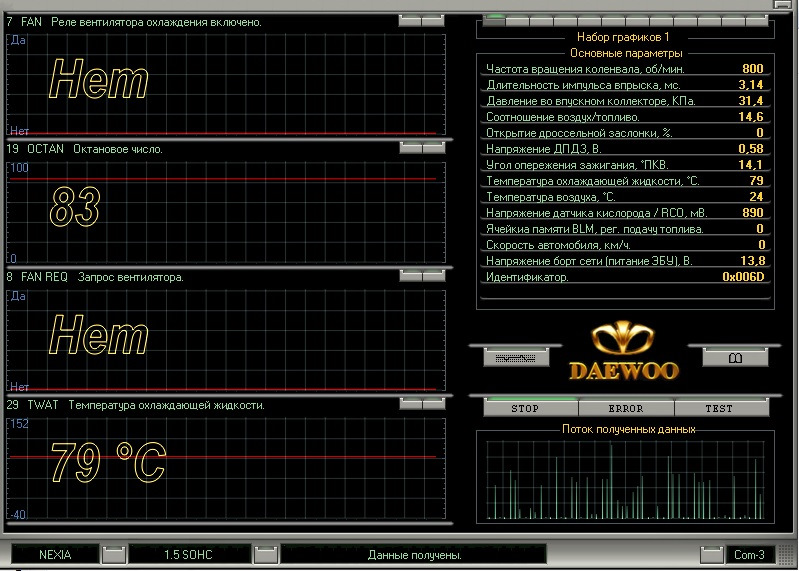Click left small button of FAN REQ graph header
The width and height of the screenshot is (799, 571).
click(411, 276)
